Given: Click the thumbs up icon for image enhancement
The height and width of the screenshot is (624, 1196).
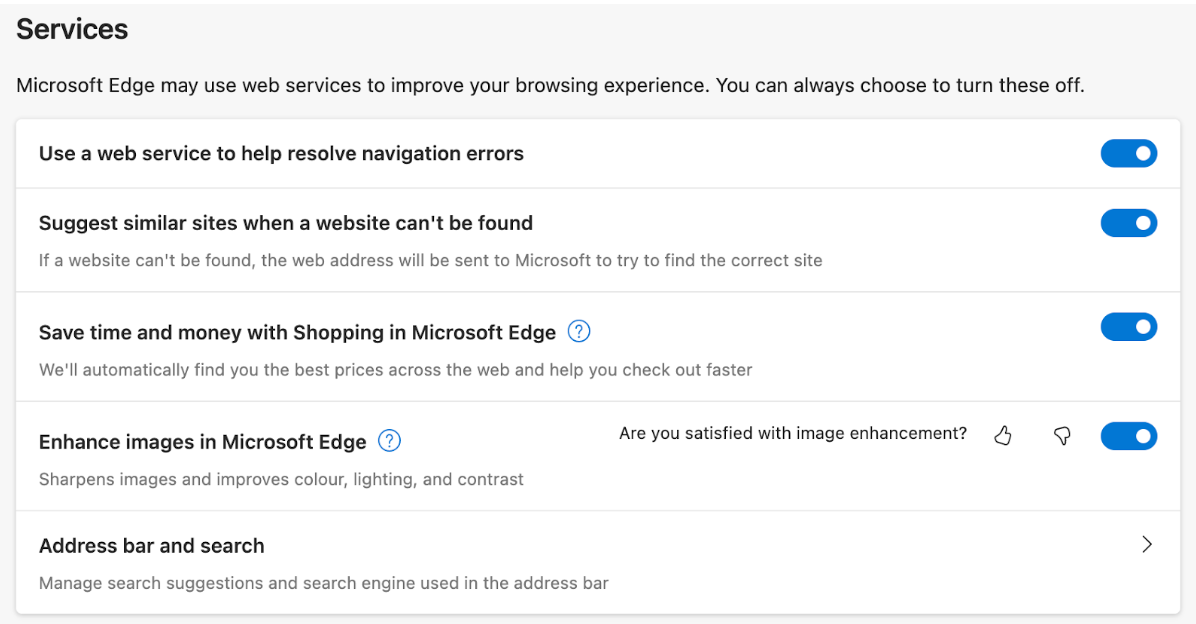Looking at the screenshot, I should [1003, 435].
